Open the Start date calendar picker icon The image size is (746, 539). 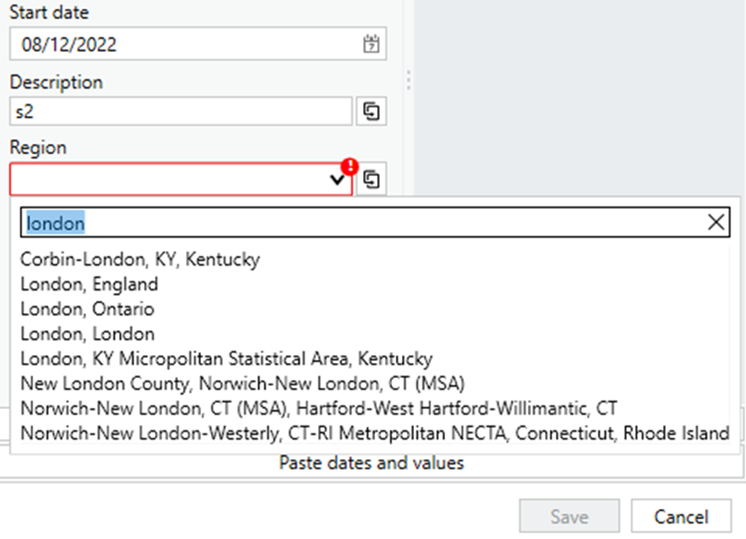[x=371, y=44]
